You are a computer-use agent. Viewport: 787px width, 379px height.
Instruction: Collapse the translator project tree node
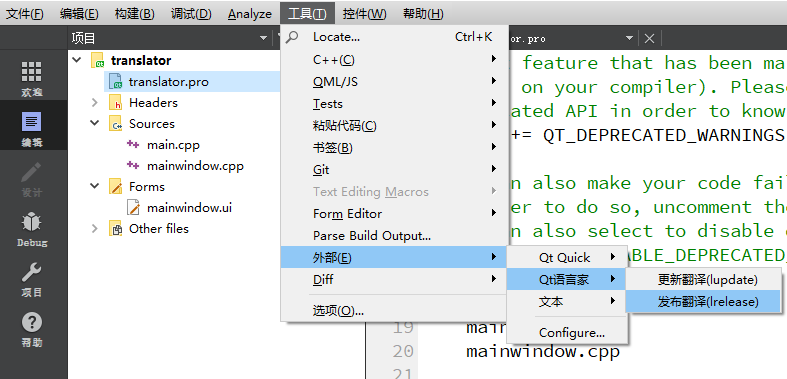tap(77, 60)
